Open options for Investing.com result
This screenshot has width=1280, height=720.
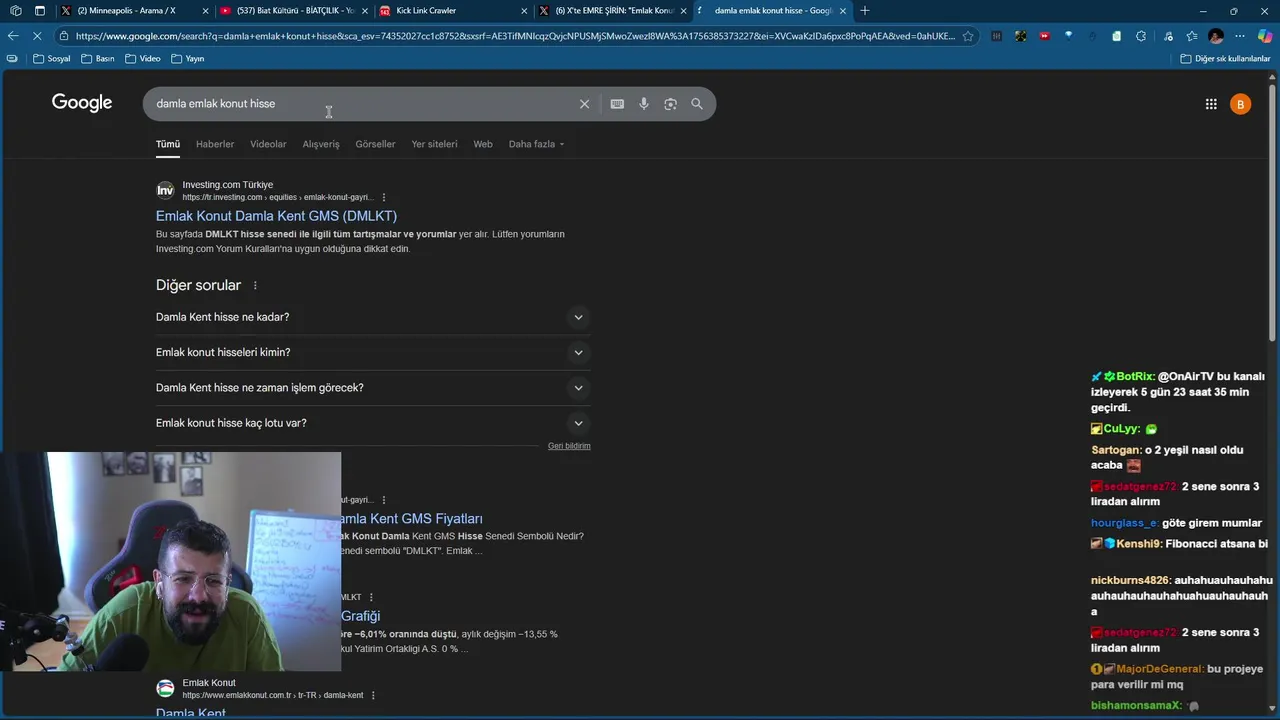point(384,198)
